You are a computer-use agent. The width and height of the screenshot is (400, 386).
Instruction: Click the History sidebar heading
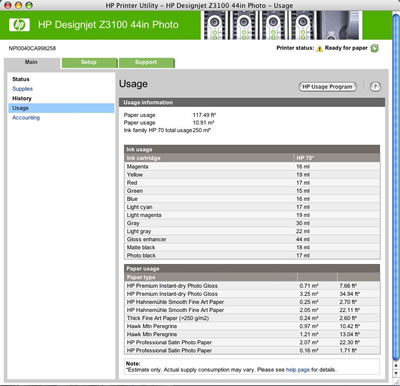22,98
